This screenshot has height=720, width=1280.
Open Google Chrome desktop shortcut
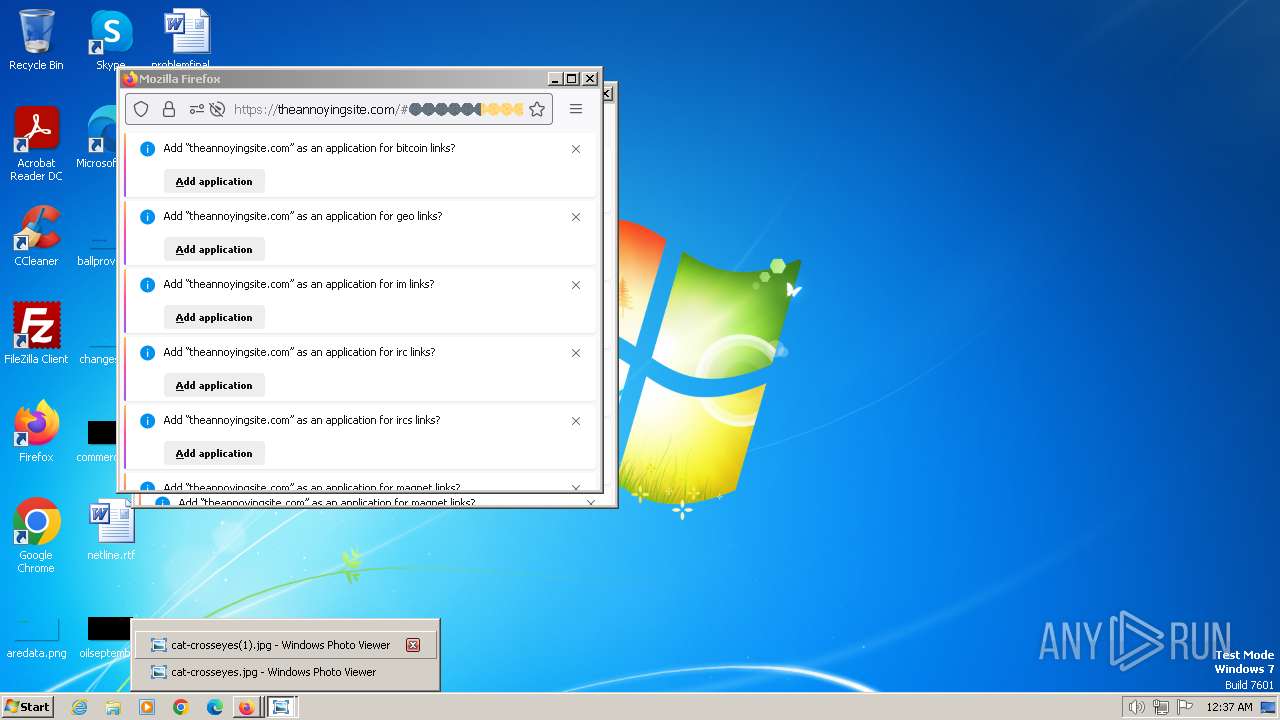pos(36,535)
